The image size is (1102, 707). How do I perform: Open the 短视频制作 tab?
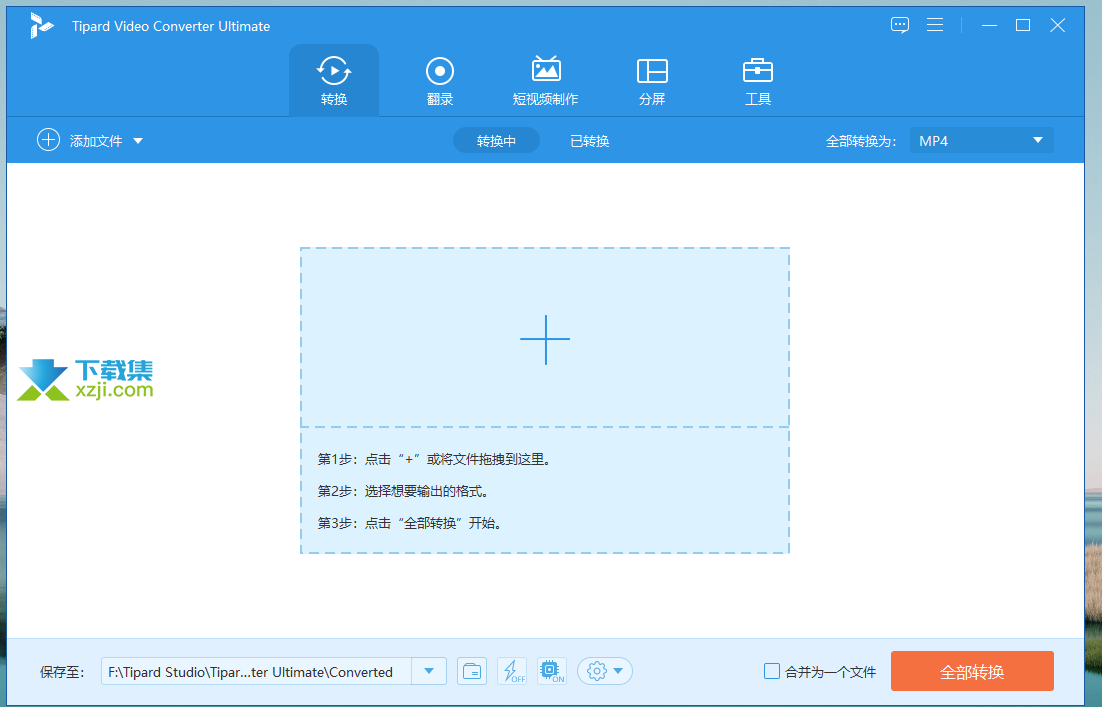pos(545,81)
